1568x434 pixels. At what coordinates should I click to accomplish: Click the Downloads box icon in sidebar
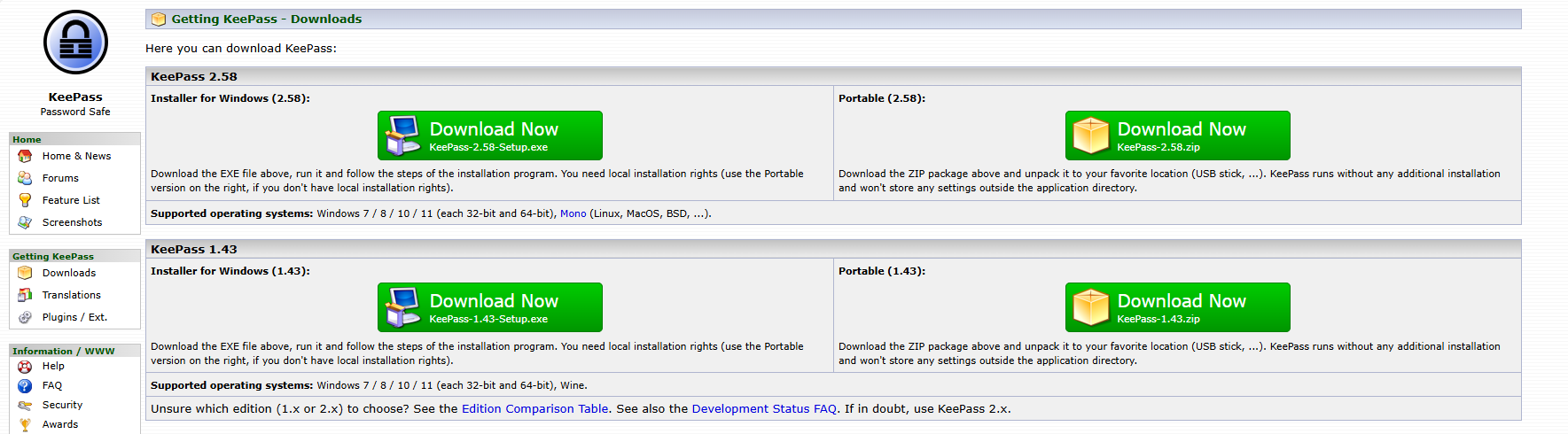25,273
